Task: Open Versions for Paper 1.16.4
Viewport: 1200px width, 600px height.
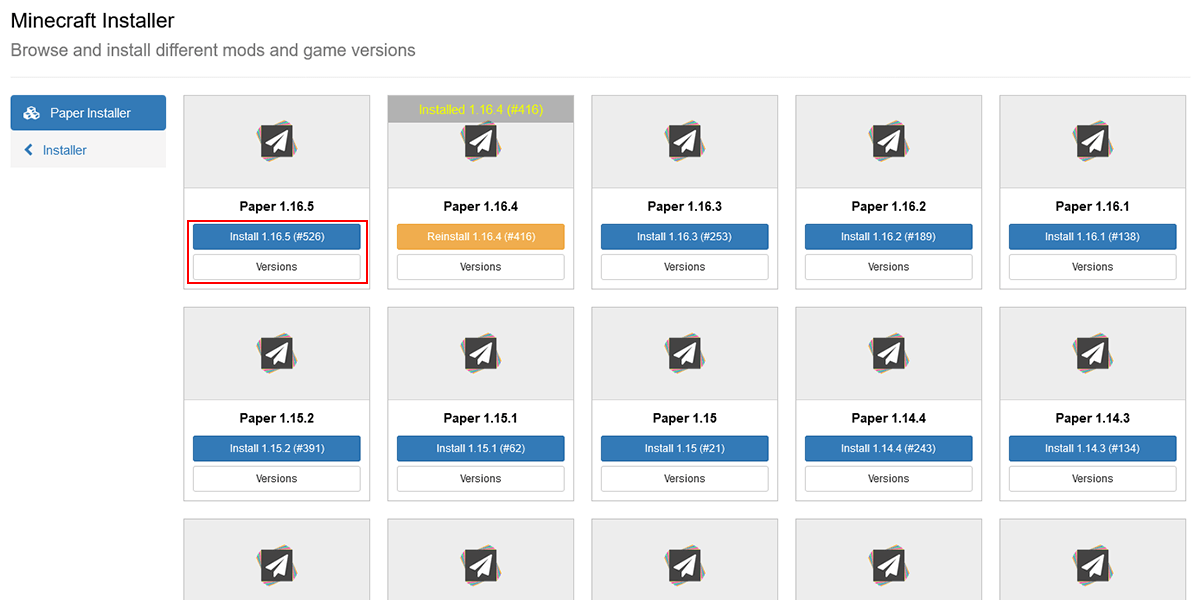Action: tap(481, 267)
